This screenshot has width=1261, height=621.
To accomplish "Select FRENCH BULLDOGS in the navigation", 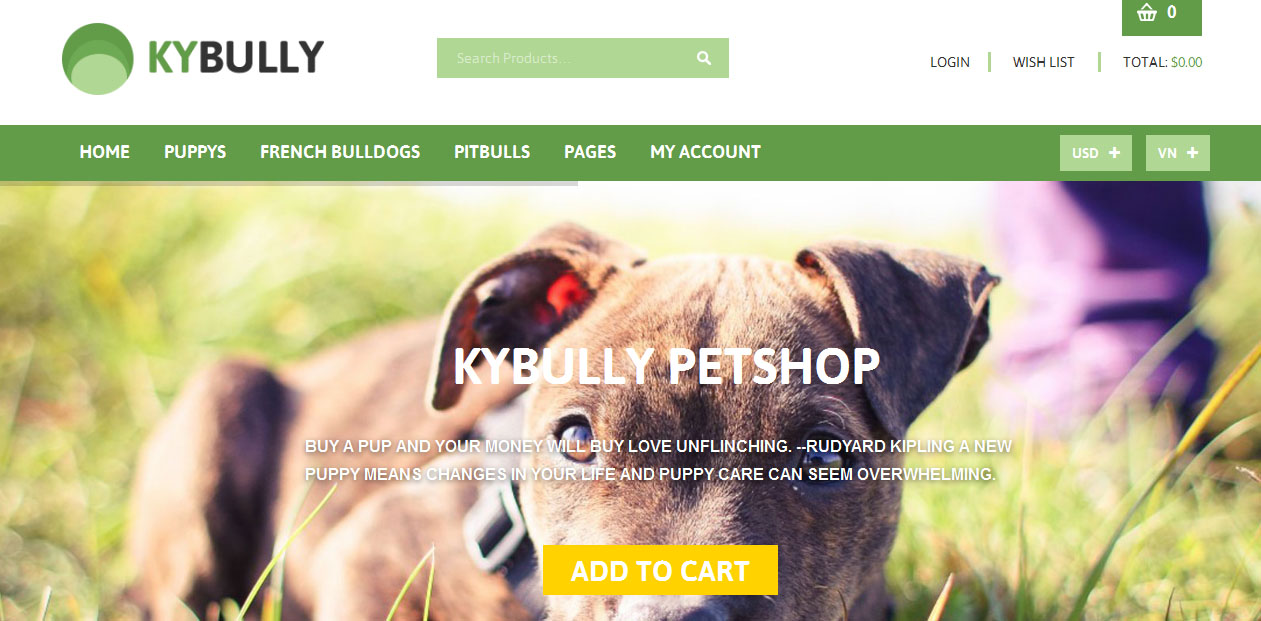I will (340, 152).
